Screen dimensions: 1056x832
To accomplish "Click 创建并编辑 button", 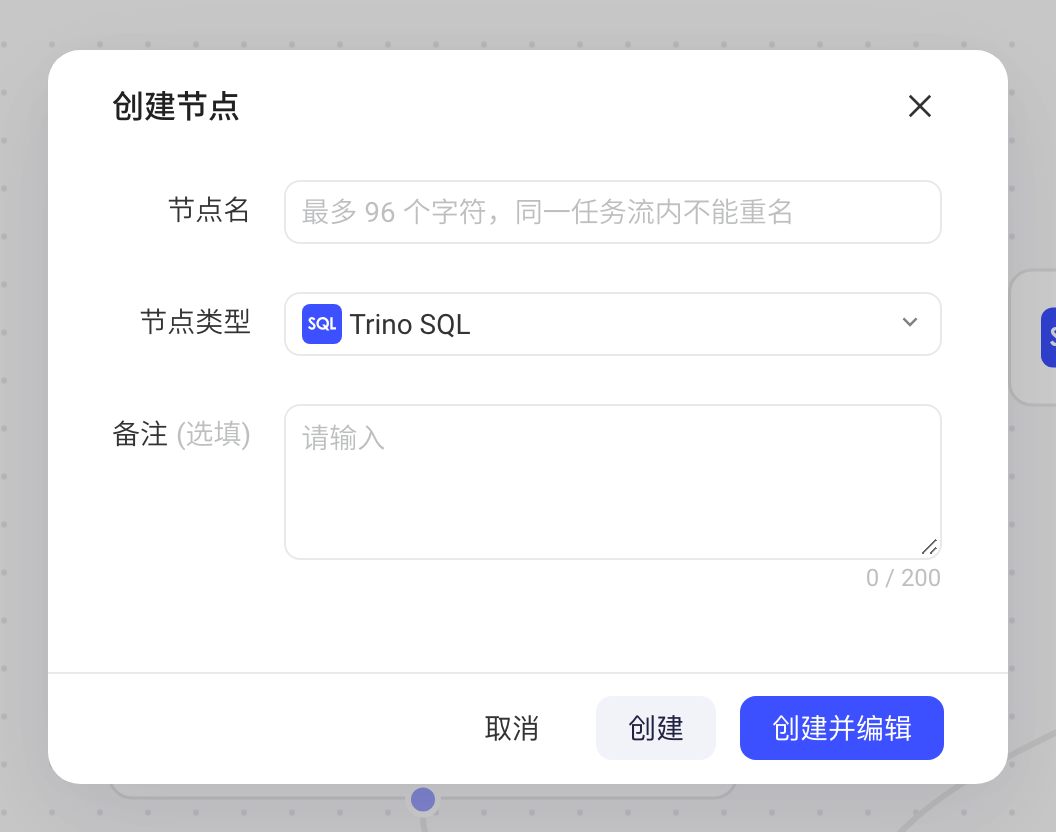I will [x=841, y=728].
